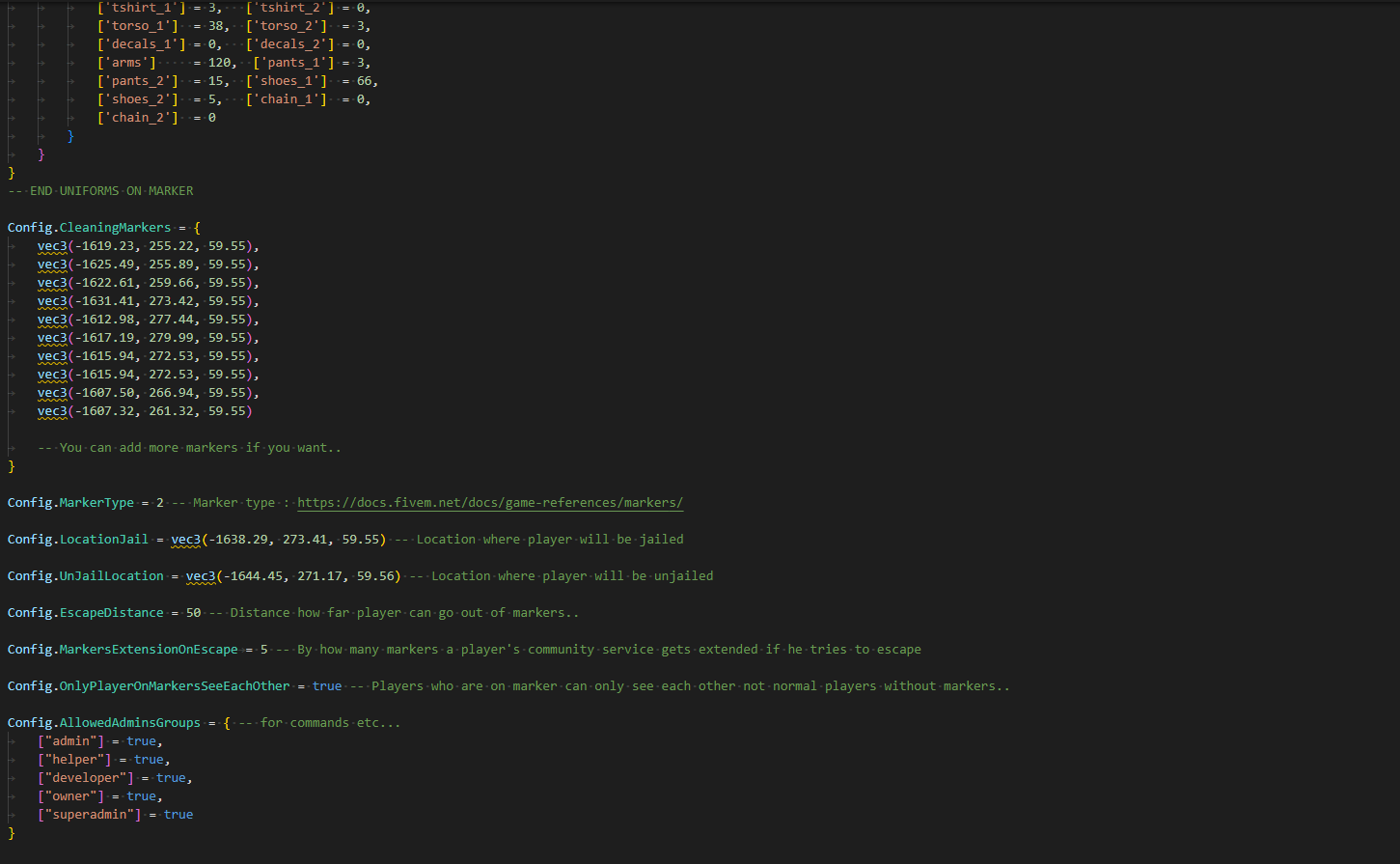
Task: Click the MarkersExtensionOnEscape value 5
Action: [x=263, y=650]
